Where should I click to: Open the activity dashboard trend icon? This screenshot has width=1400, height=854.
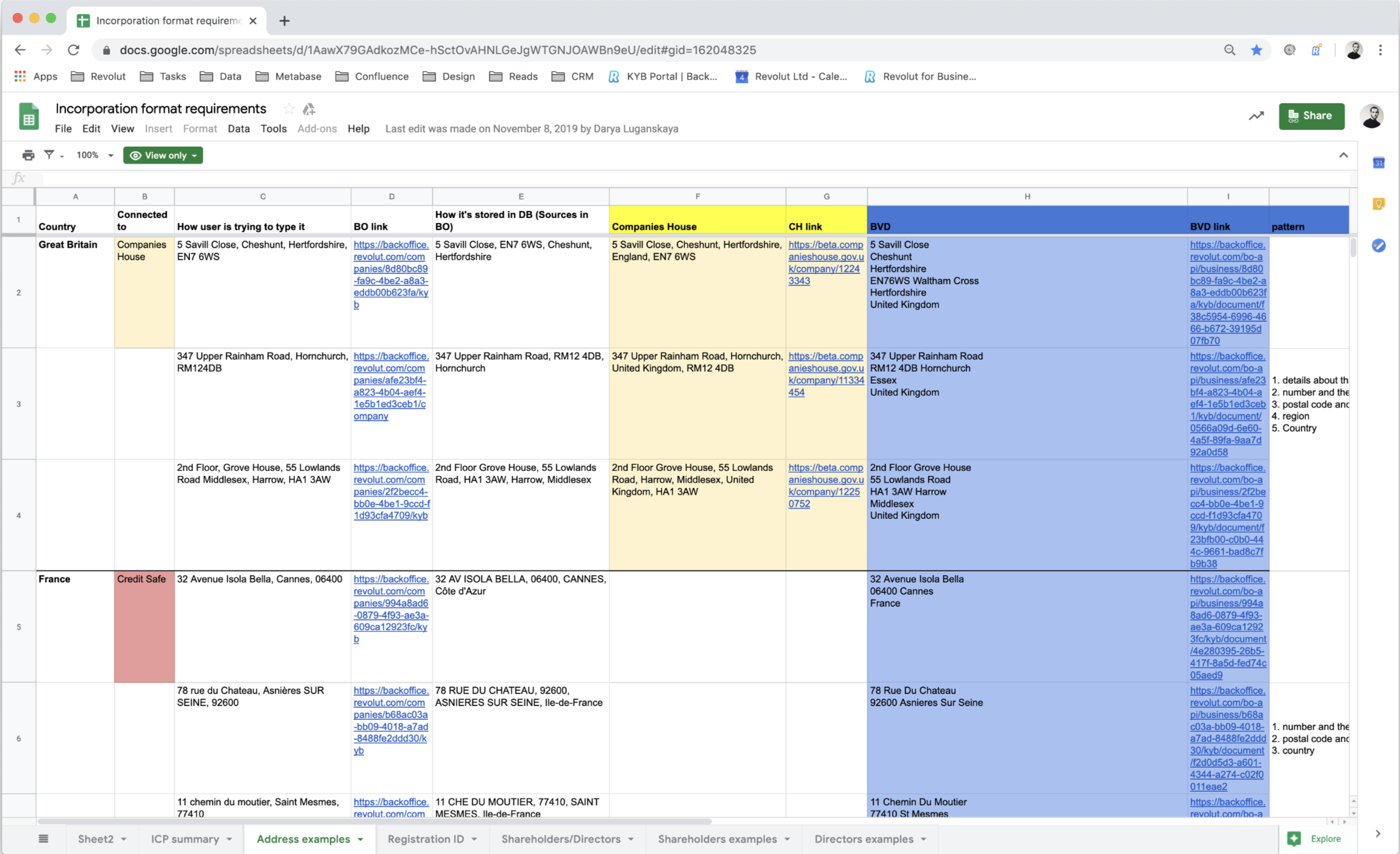click(x=1256, y=116)
